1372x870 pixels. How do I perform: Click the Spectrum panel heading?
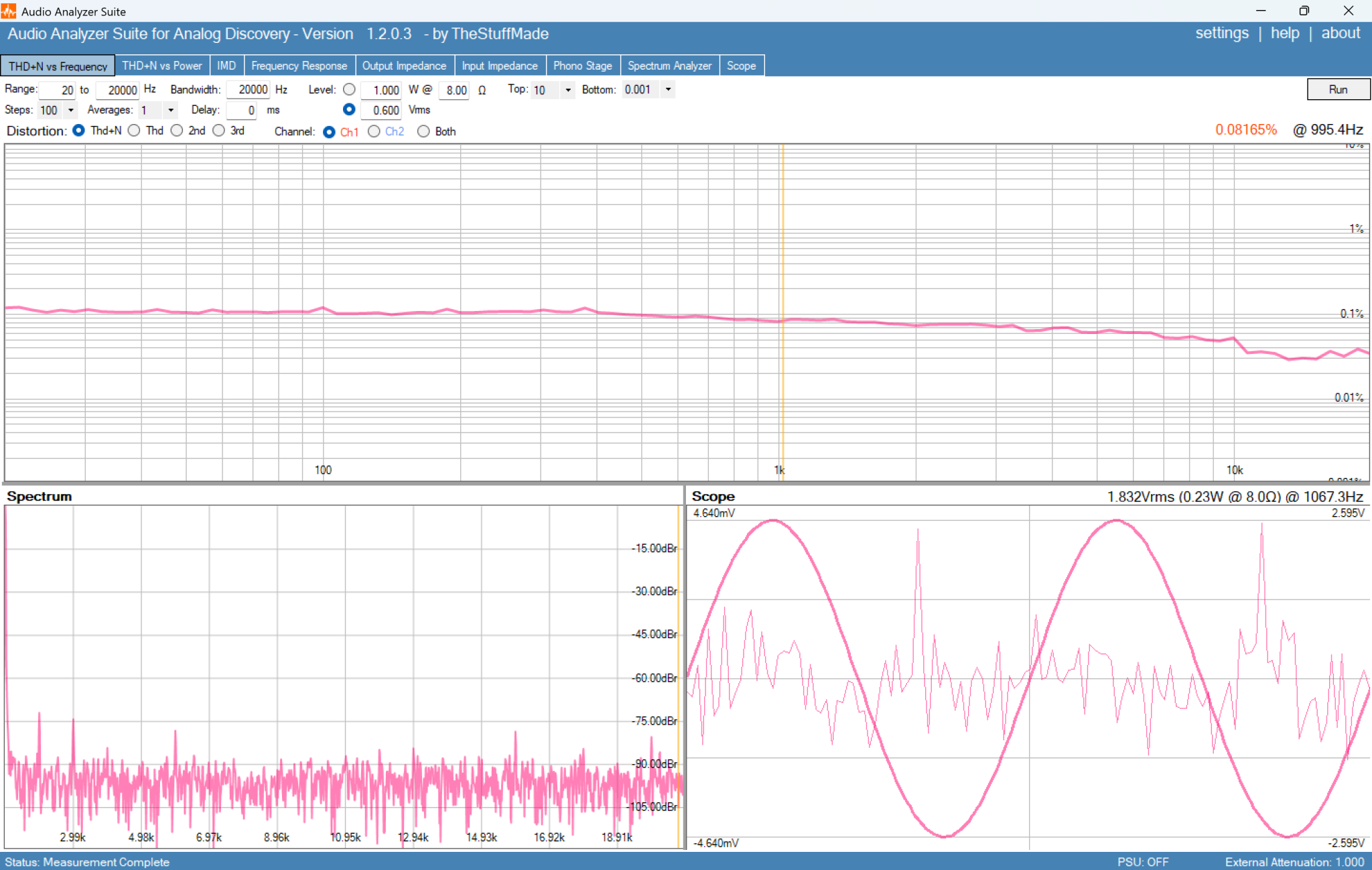click(40, 497)
